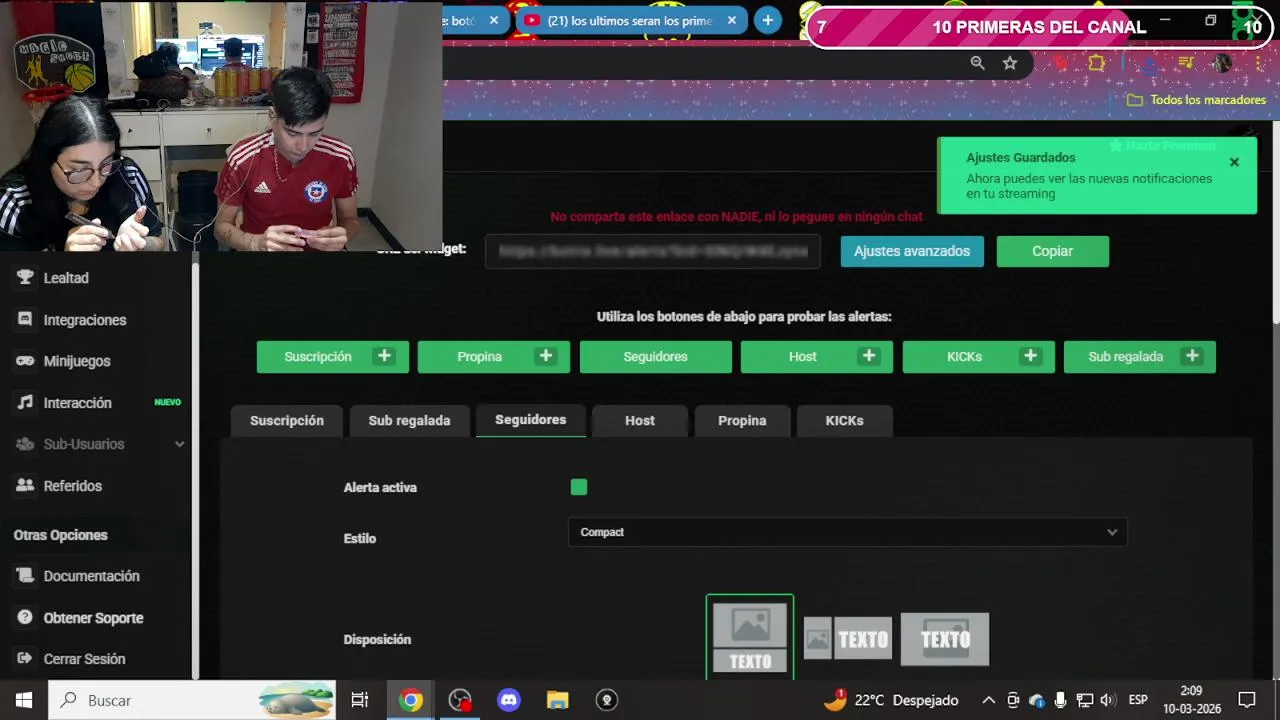Screen dimensions: 1280x720
Task: Show hidden system tray icons
Action: (988, 700)
